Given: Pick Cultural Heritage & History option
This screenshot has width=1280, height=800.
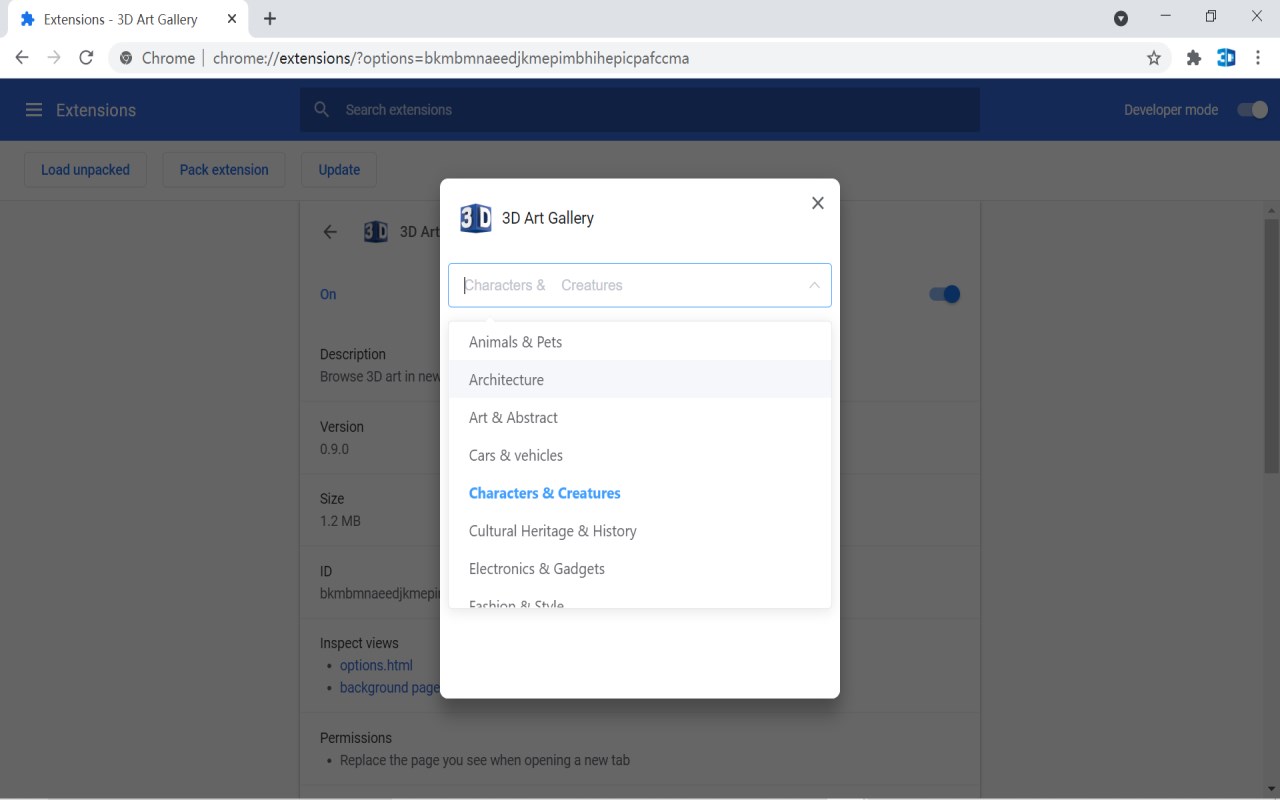Looking at the screenshot, I should (x=640, y=532).
